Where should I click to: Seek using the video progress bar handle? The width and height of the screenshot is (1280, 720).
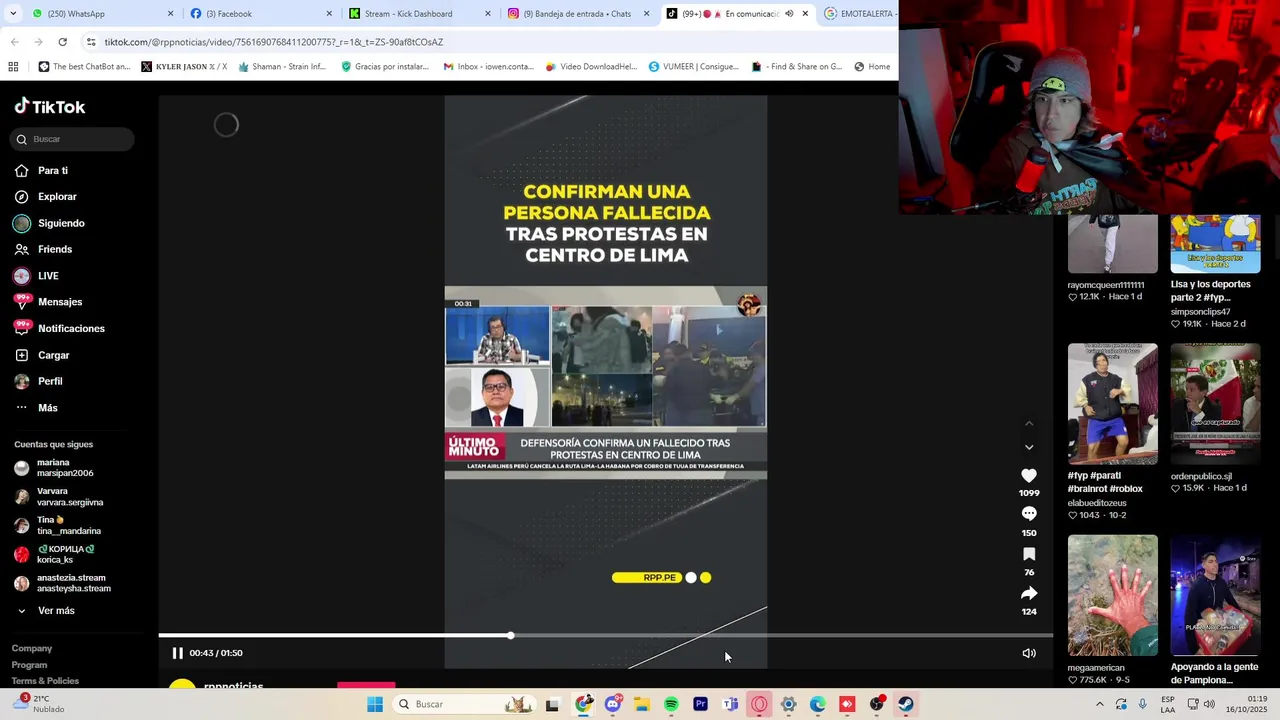(511, 635)
